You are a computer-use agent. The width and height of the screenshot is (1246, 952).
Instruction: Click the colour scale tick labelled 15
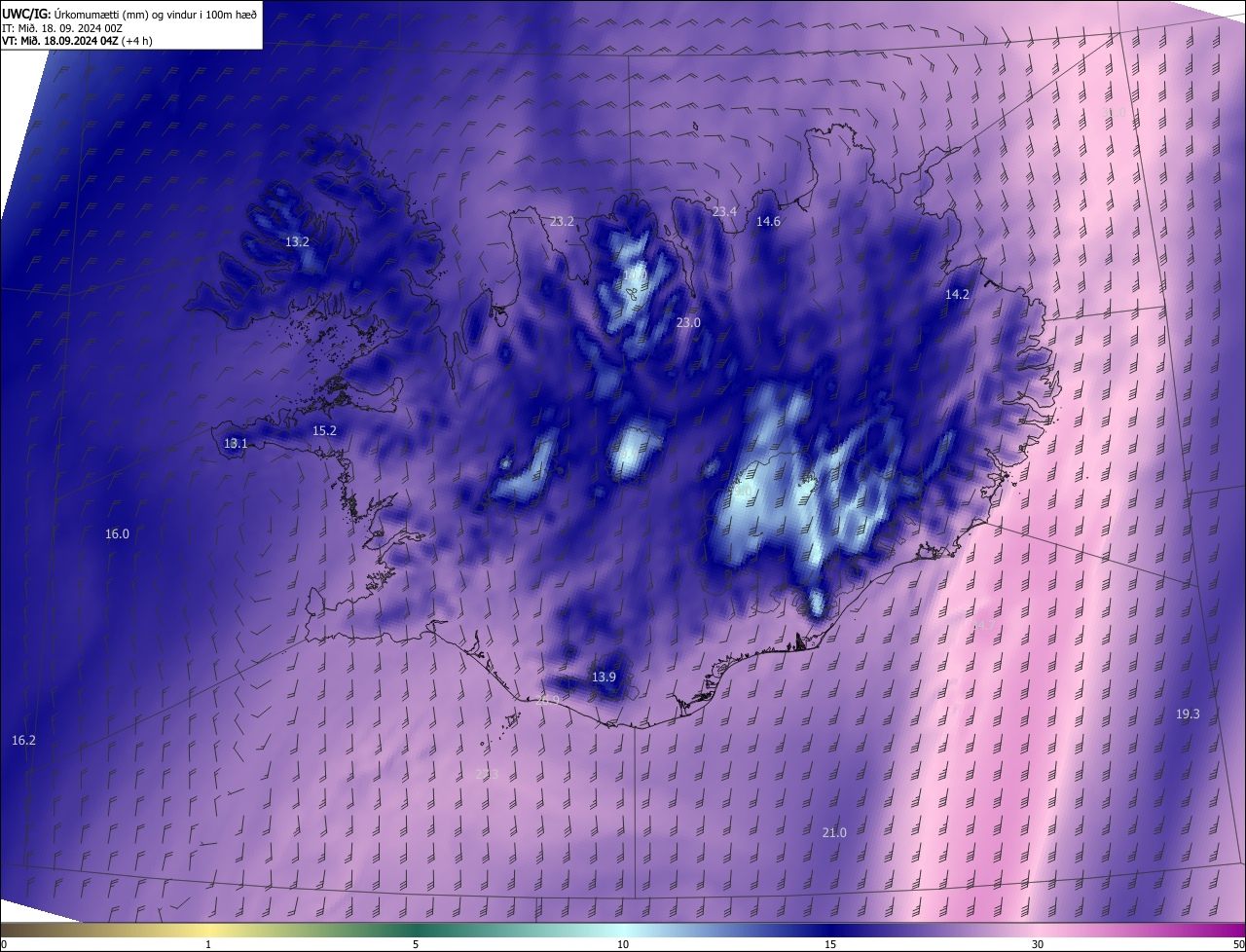(830, 945)
